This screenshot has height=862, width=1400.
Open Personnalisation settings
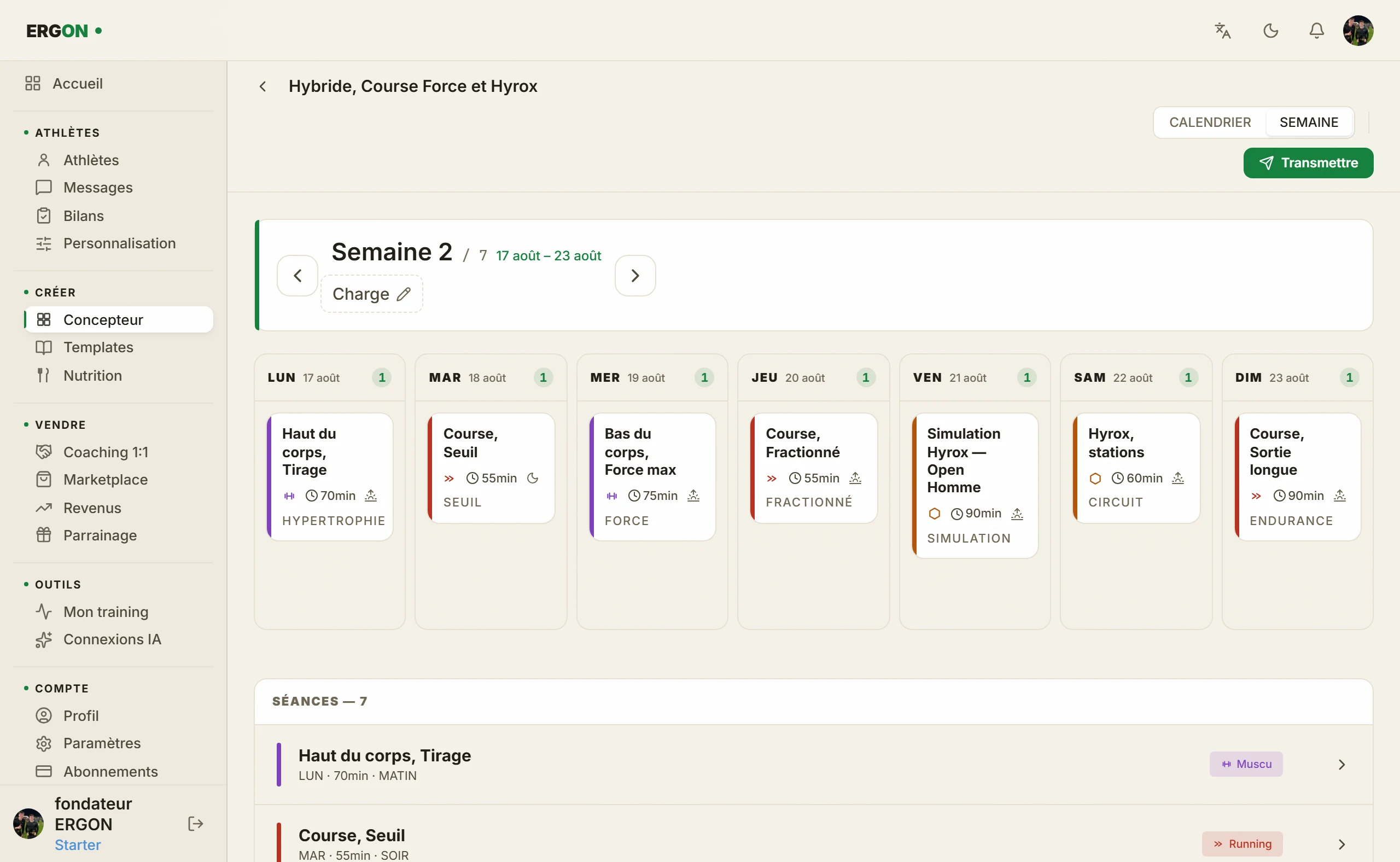point(119,243)
